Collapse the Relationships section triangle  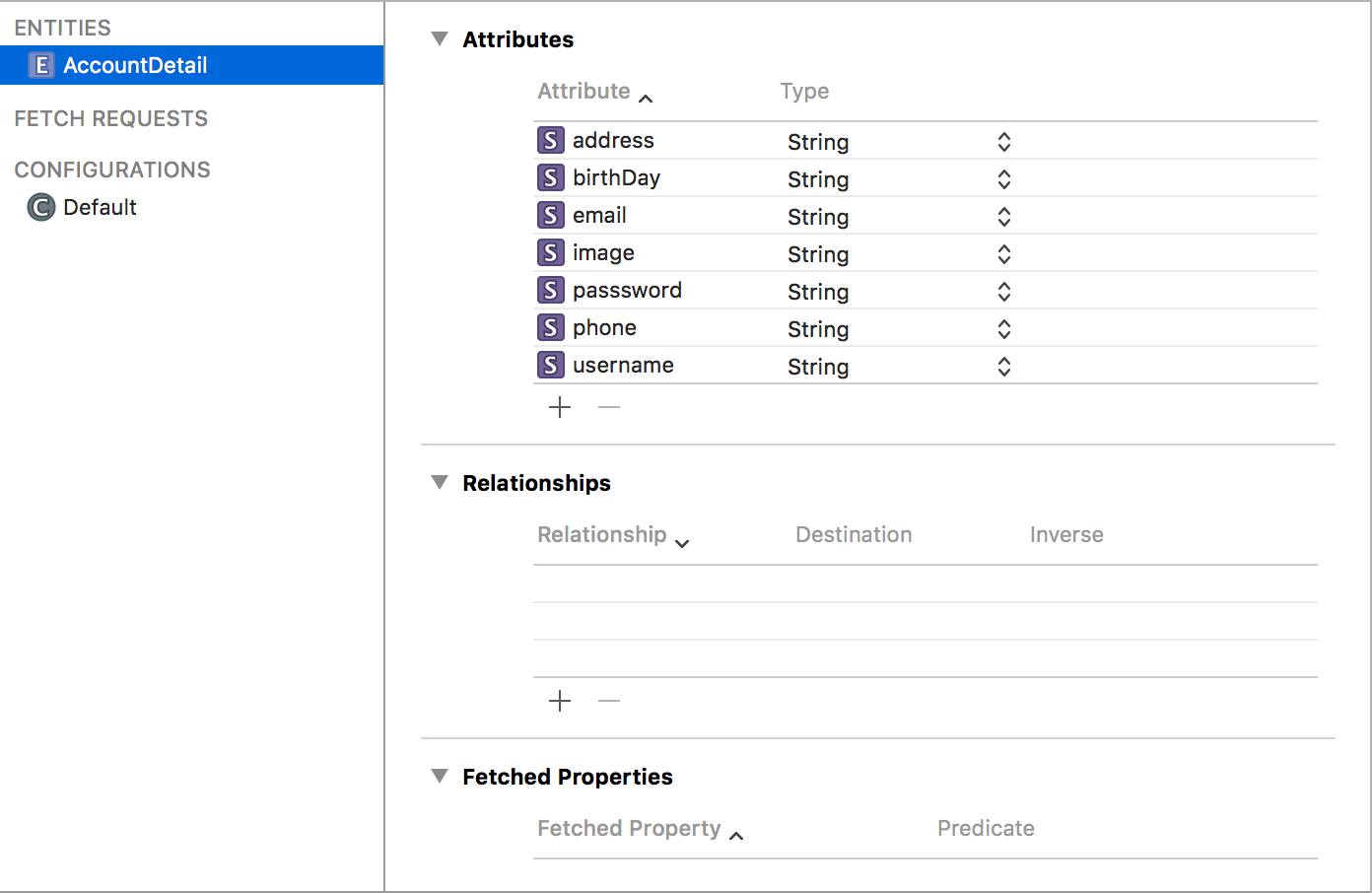click(x=440, y=483)
